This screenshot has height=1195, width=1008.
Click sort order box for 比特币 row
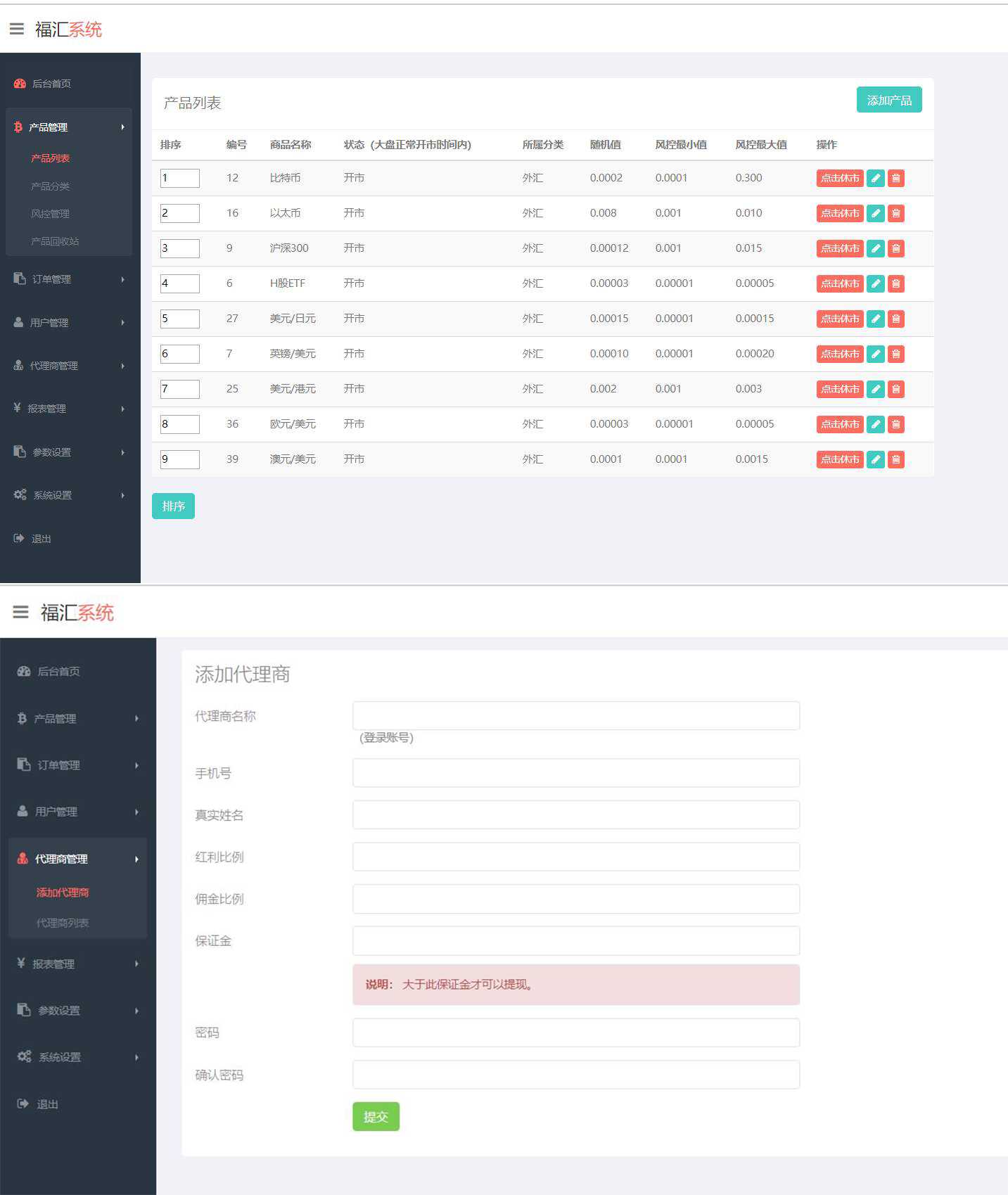click(180, 178)
